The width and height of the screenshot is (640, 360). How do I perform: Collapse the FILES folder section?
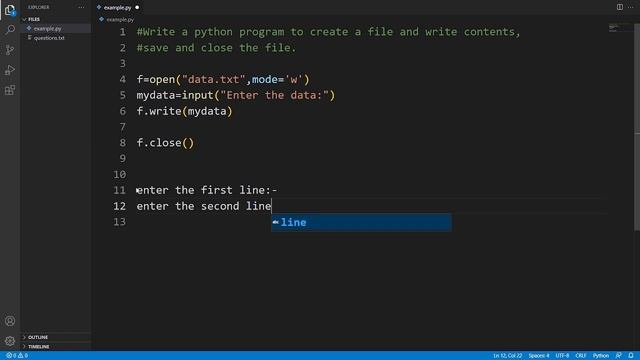56,19
